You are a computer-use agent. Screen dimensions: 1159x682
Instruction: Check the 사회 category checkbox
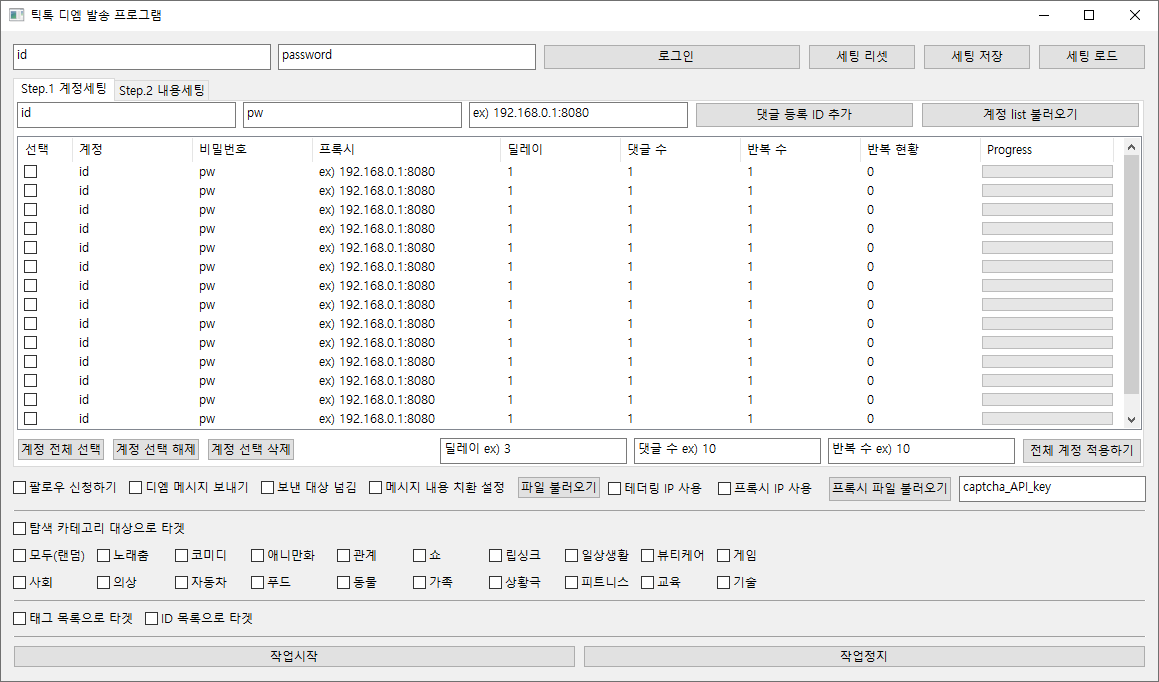(20, 583)
